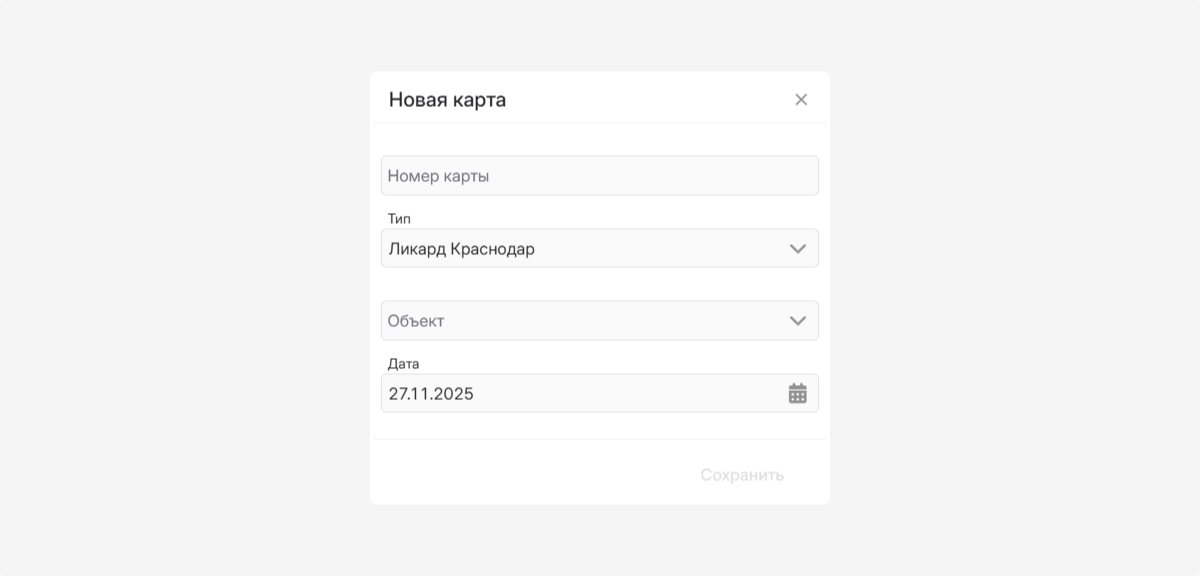Image resolution: width=1200 pixels, height=576 pixels.
Task: Open the Объект combo box placeholder
Action: [x=416, y=321]
